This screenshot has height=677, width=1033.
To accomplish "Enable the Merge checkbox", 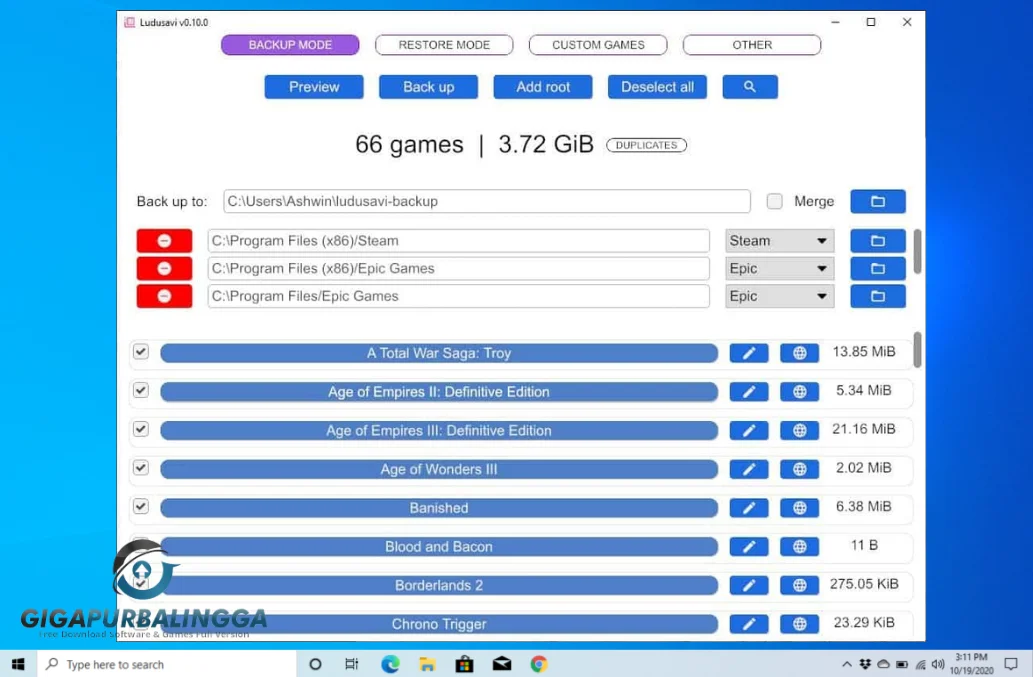I will click(775, 202).
